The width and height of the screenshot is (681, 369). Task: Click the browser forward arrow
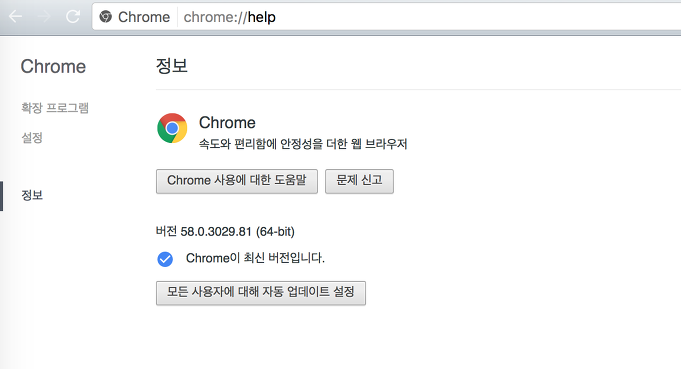[44, 17]
